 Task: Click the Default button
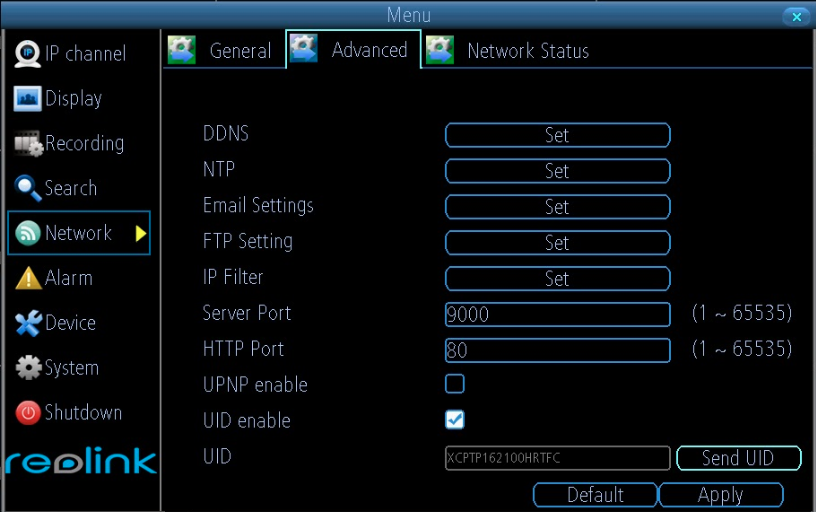pyautogui.click(x=595, y=494)
